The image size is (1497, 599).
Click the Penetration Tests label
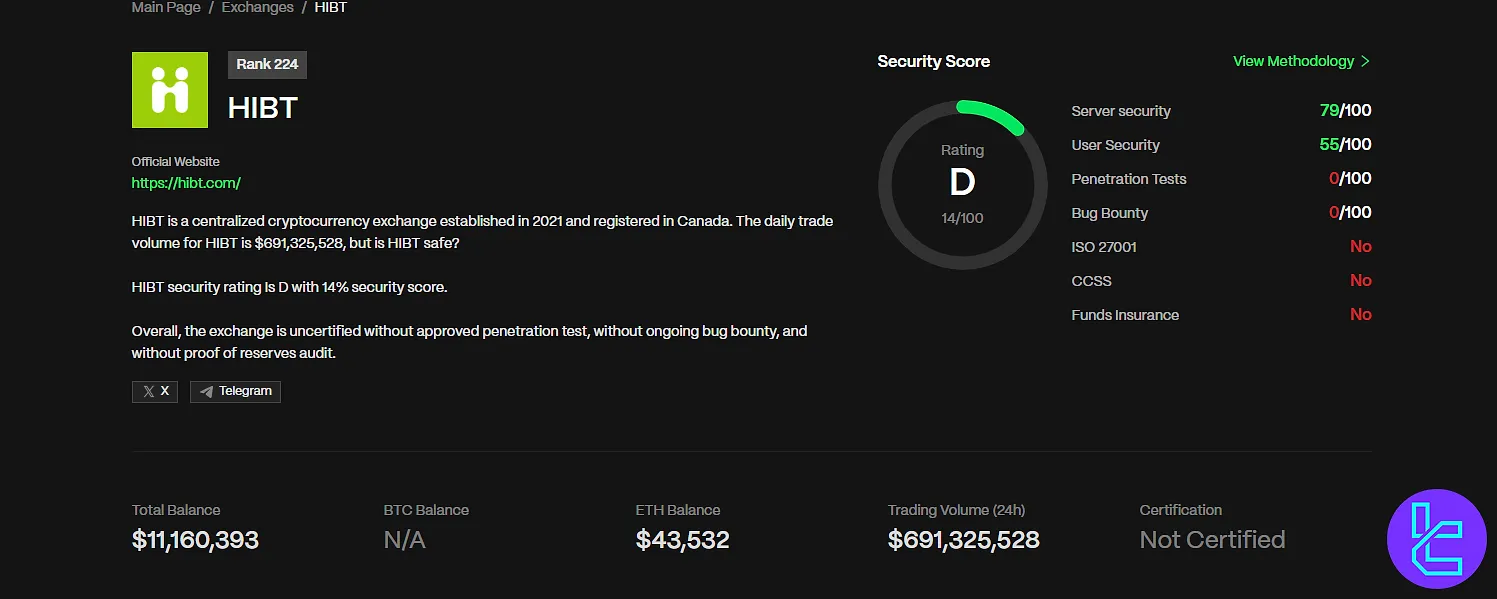tap(1129, 179)
